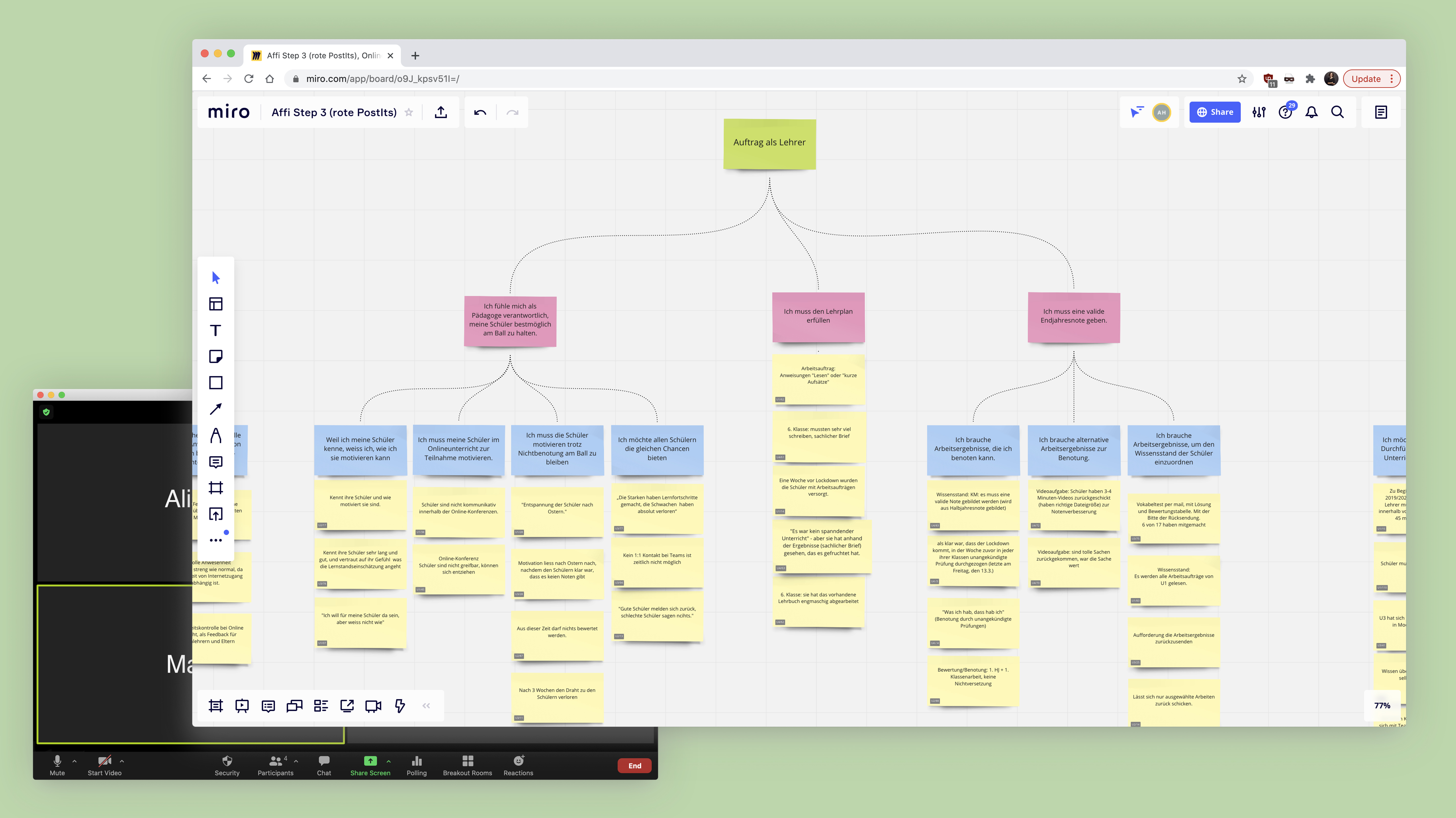Open Reactions in Zoom toolbar
The height and width of the screenshot is (818, 1456).
click(x=518, y=765)
